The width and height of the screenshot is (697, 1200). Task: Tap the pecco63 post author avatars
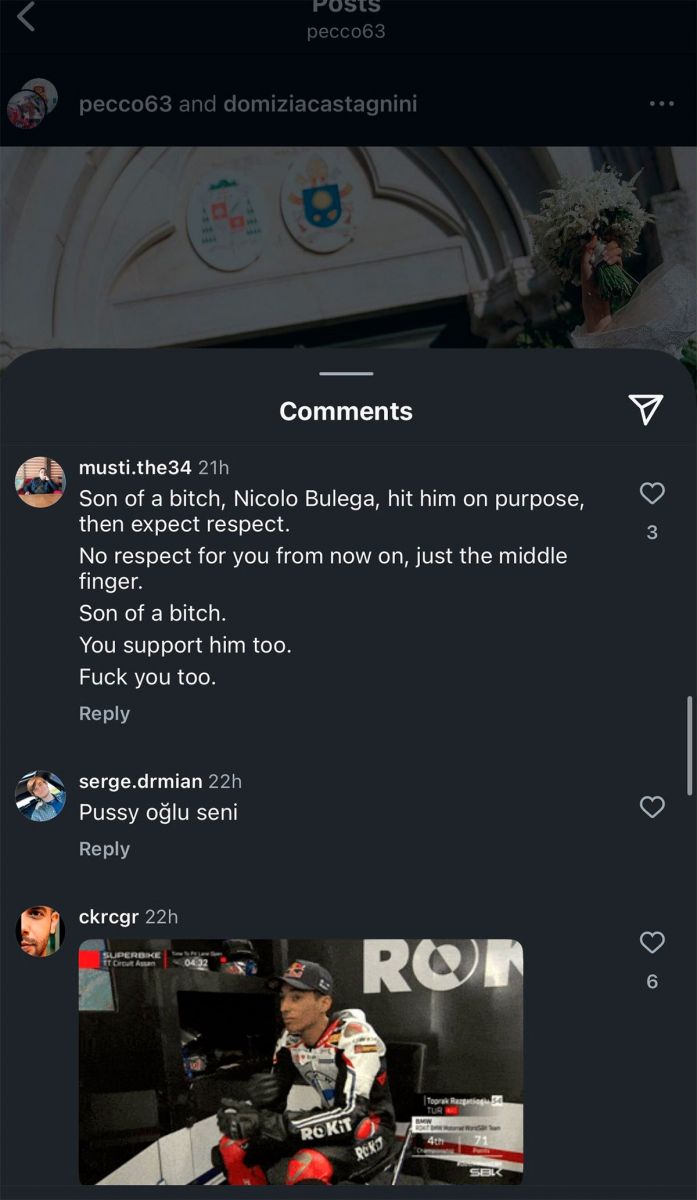[x=33, y=103]
